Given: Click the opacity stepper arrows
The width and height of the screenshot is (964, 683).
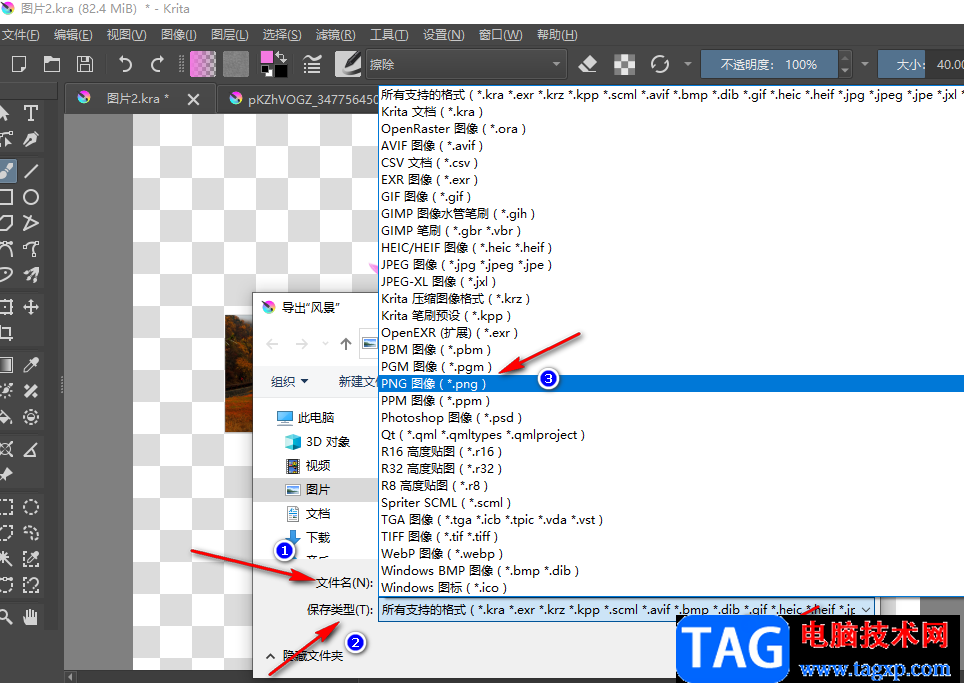Looking at the screenshot, I should tap(845, 64).
